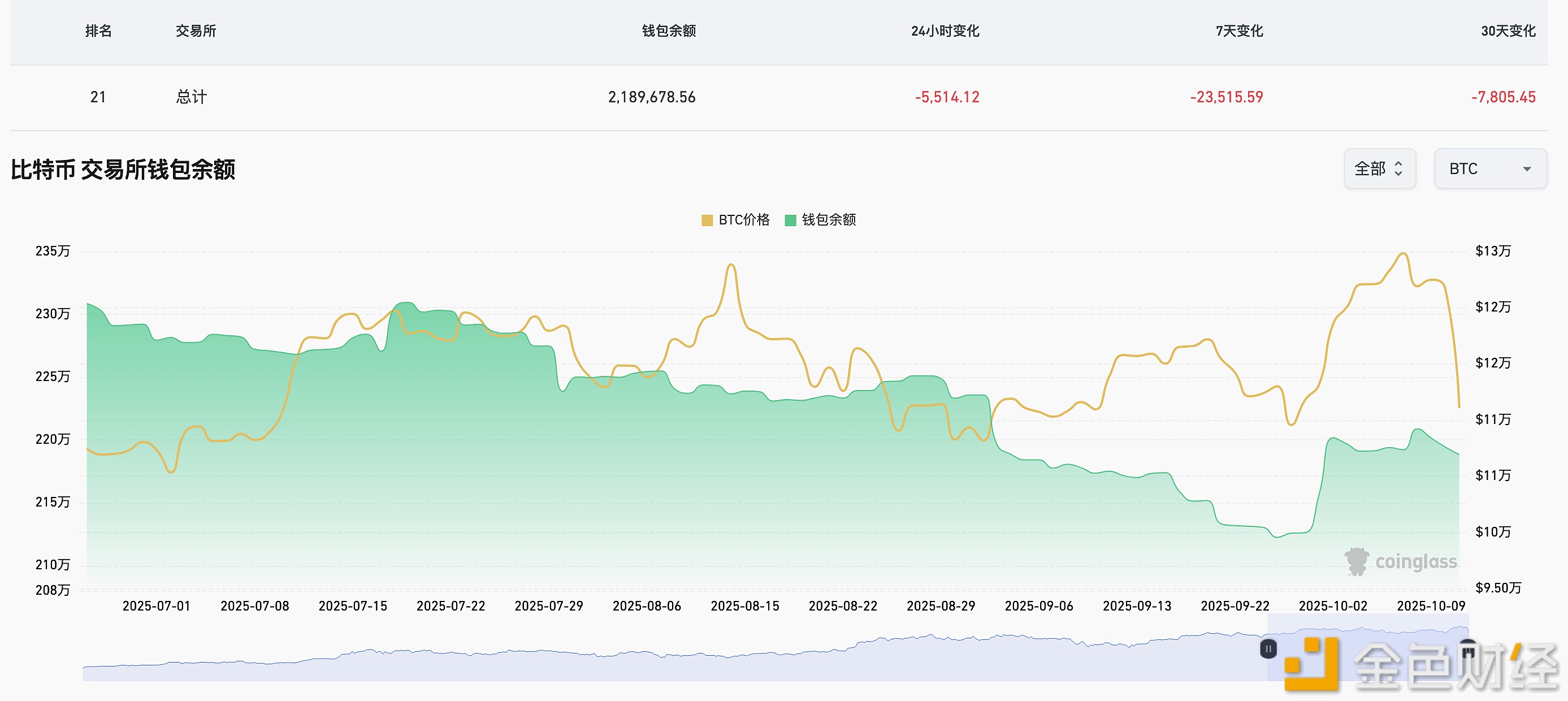Click the up-down chevron icon in the 全部 selector
Image resolution: width=1568 pixels, height=701 pixels.
coord(1398,168)
